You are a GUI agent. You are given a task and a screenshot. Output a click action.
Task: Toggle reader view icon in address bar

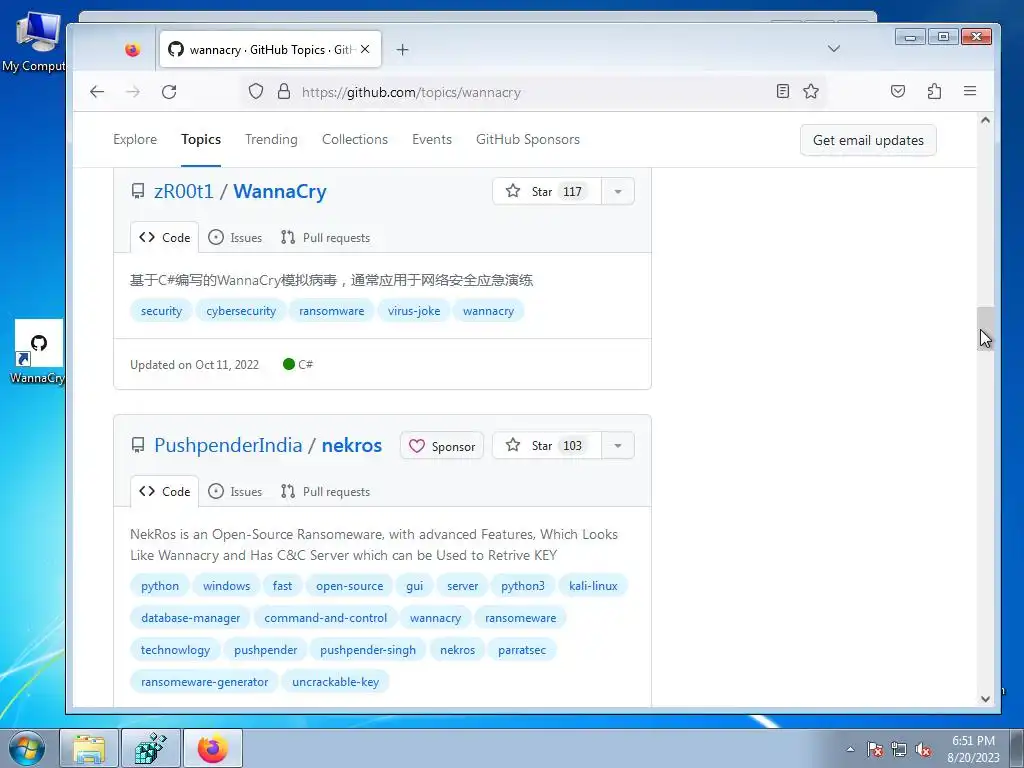[x=782, y=91]
